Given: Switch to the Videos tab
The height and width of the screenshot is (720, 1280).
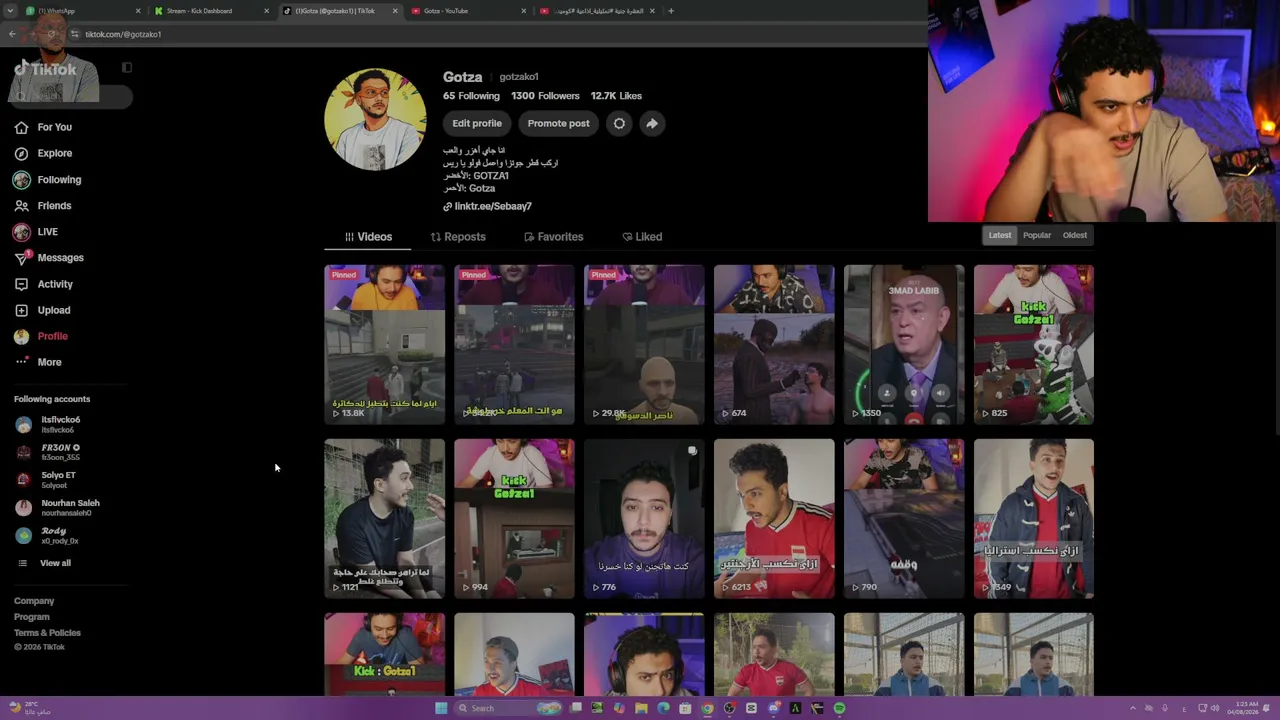Looking at the screenshot, I should (x=368, y=237).
